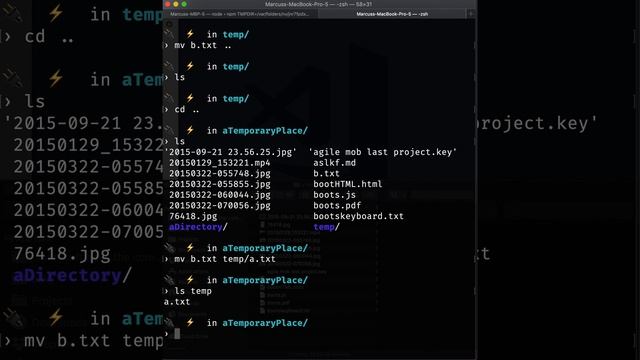Click the window title Marcuss-MacBook-Pro-5 -zsh 58x31
Viewport: 640px width, 360px height.
tap(318, 4)
